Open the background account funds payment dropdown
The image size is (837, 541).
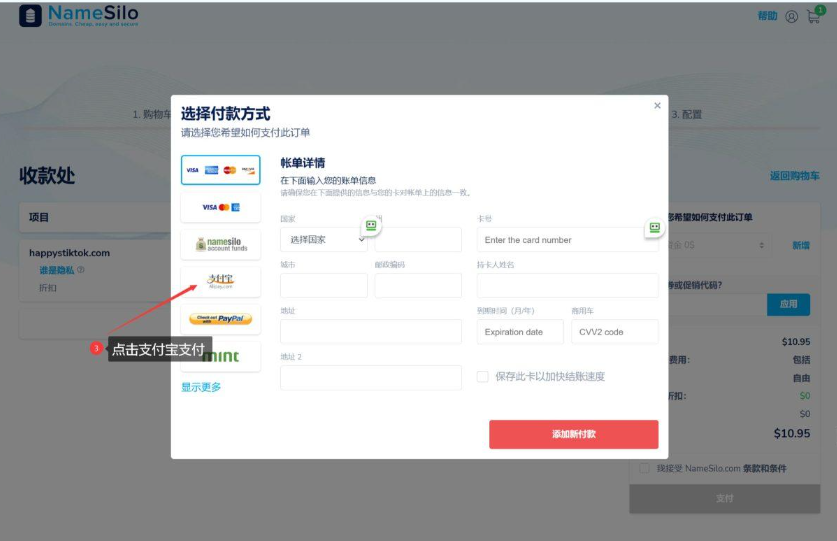tap(718, 245)
